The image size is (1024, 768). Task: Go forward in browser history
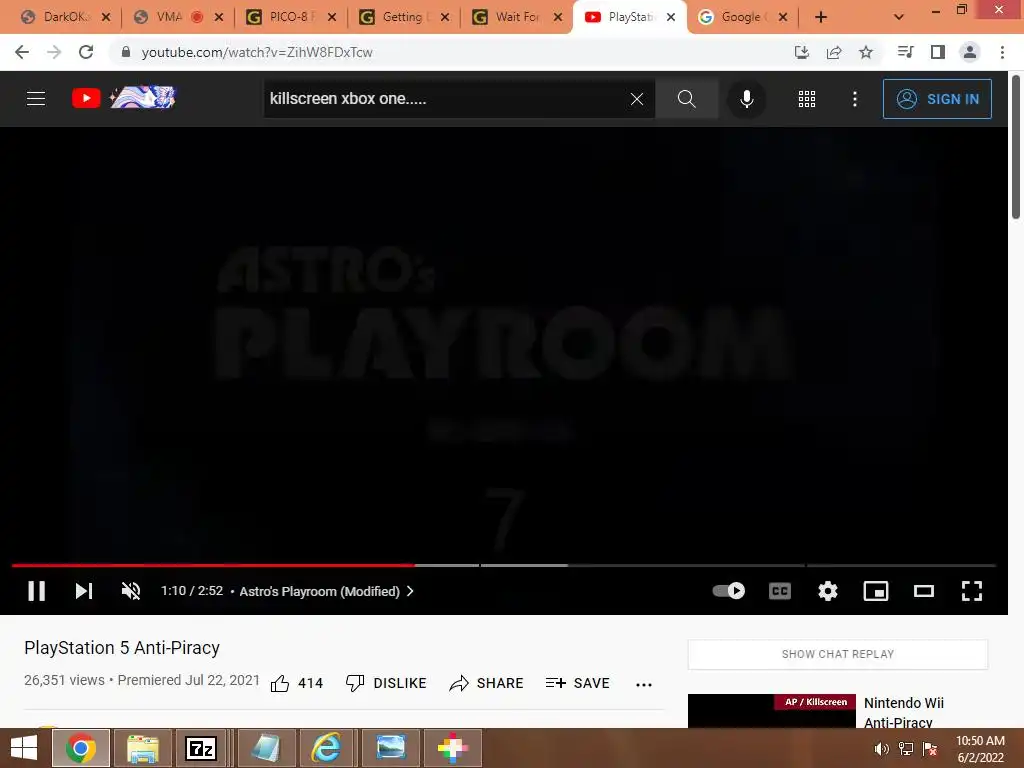pos(54,52)
